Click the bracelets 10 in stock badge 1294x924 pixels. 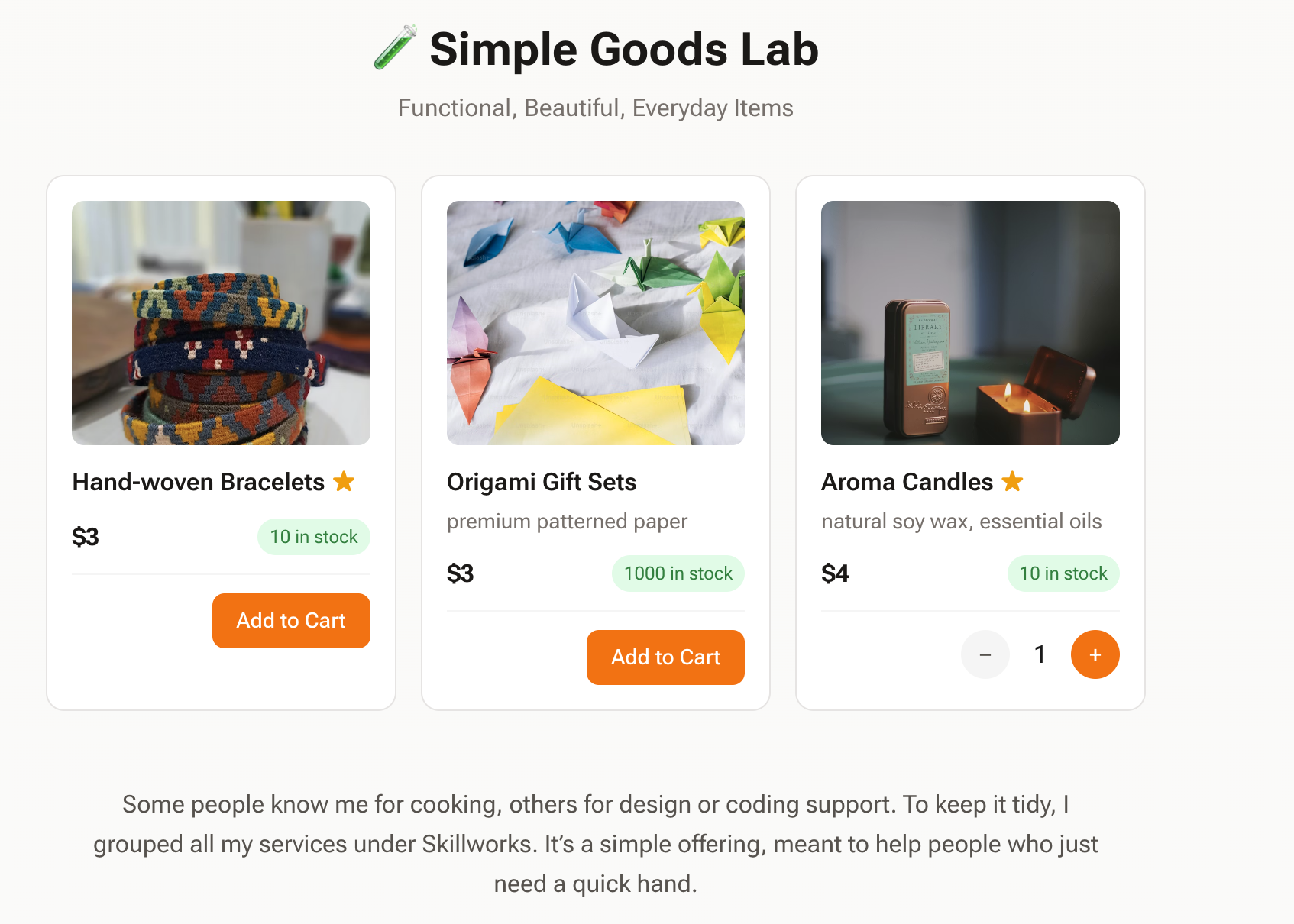314,537
